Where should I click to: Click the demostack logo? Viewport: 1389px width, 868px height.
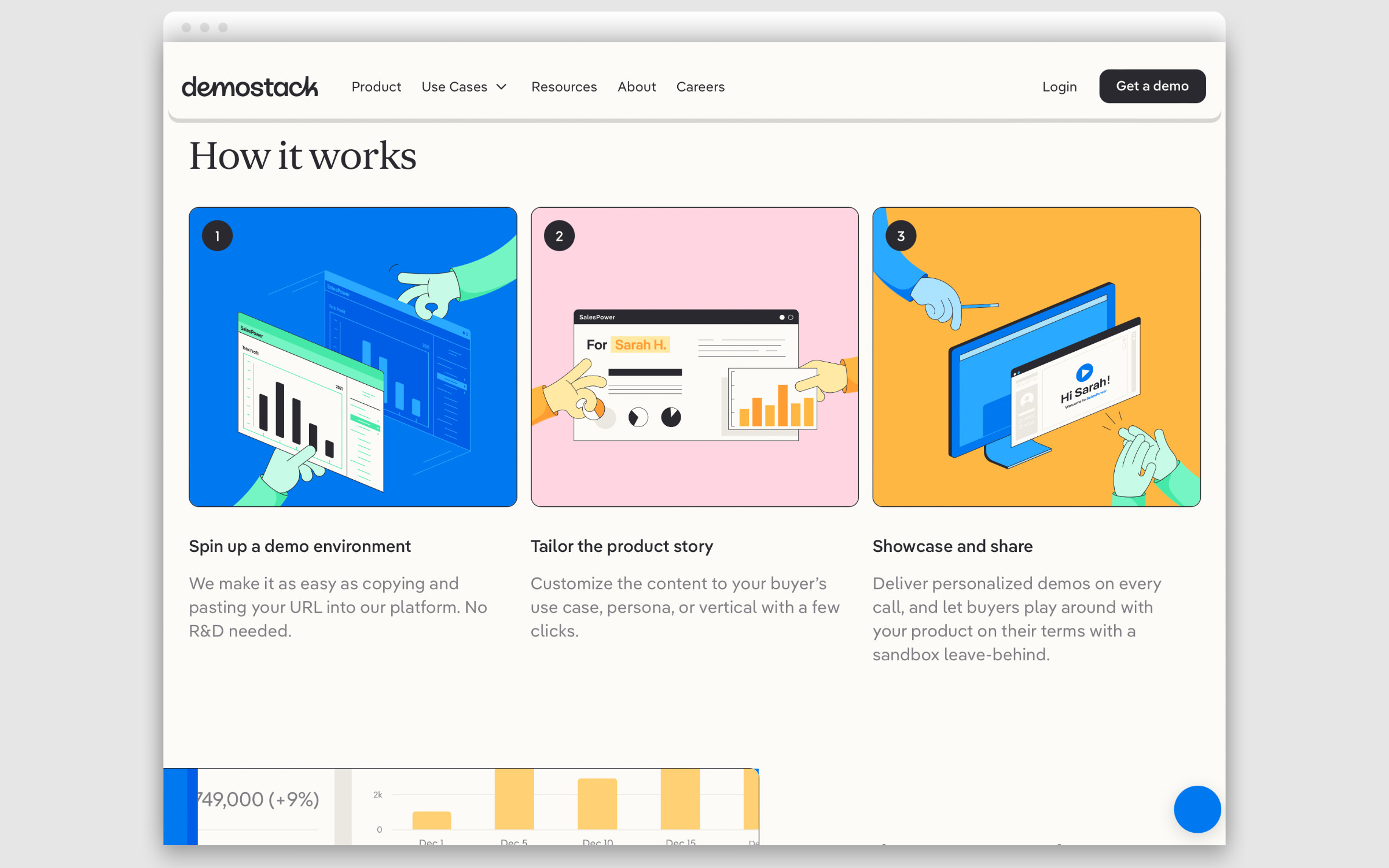tap(250, 86)
